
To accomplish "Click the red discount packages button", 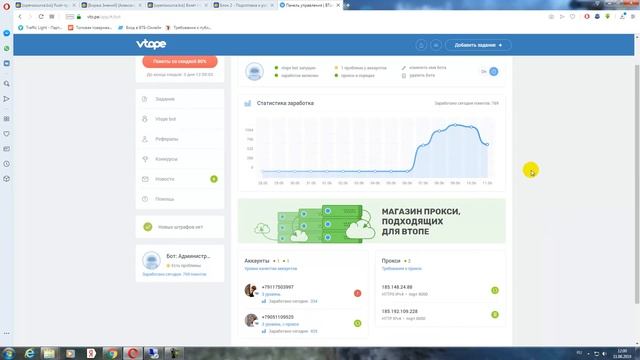I will [180, 61].
